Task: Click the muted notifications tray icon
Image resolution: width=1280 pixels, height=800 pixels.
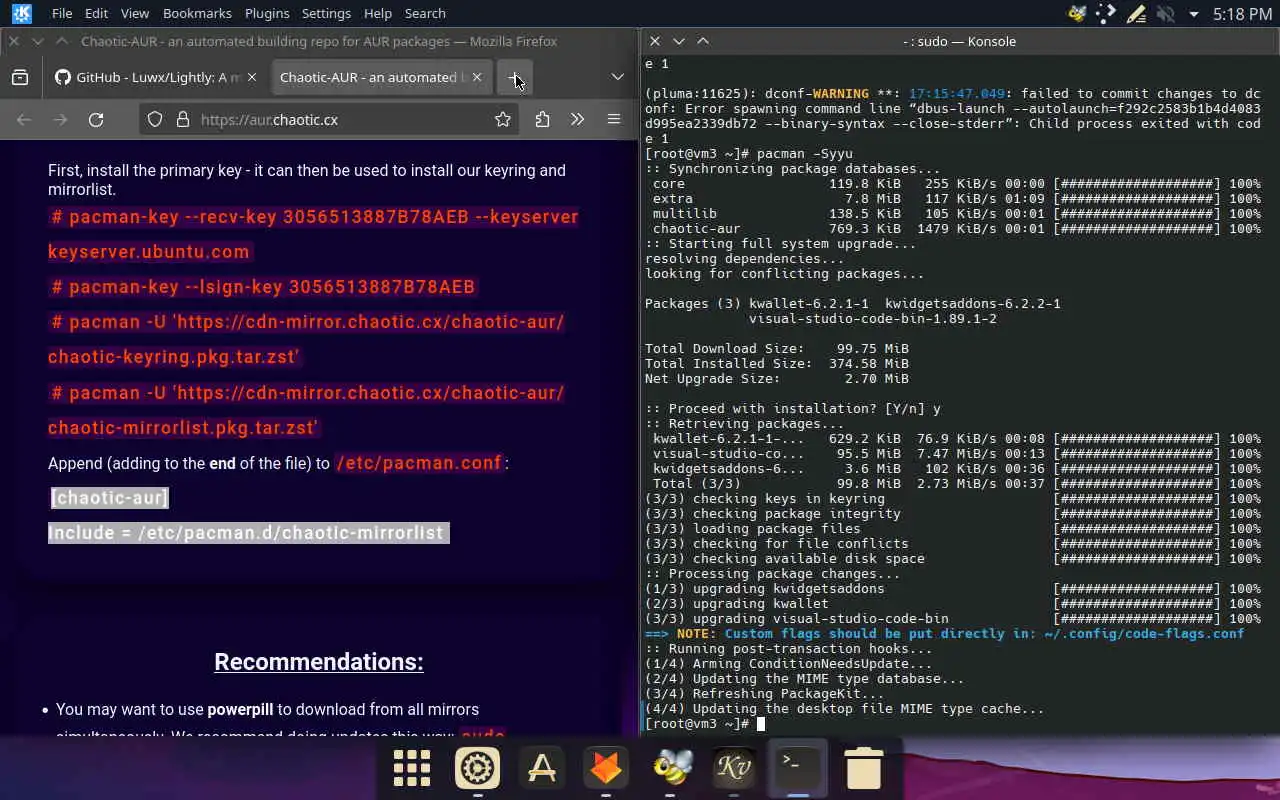Action: (1165, 14)
